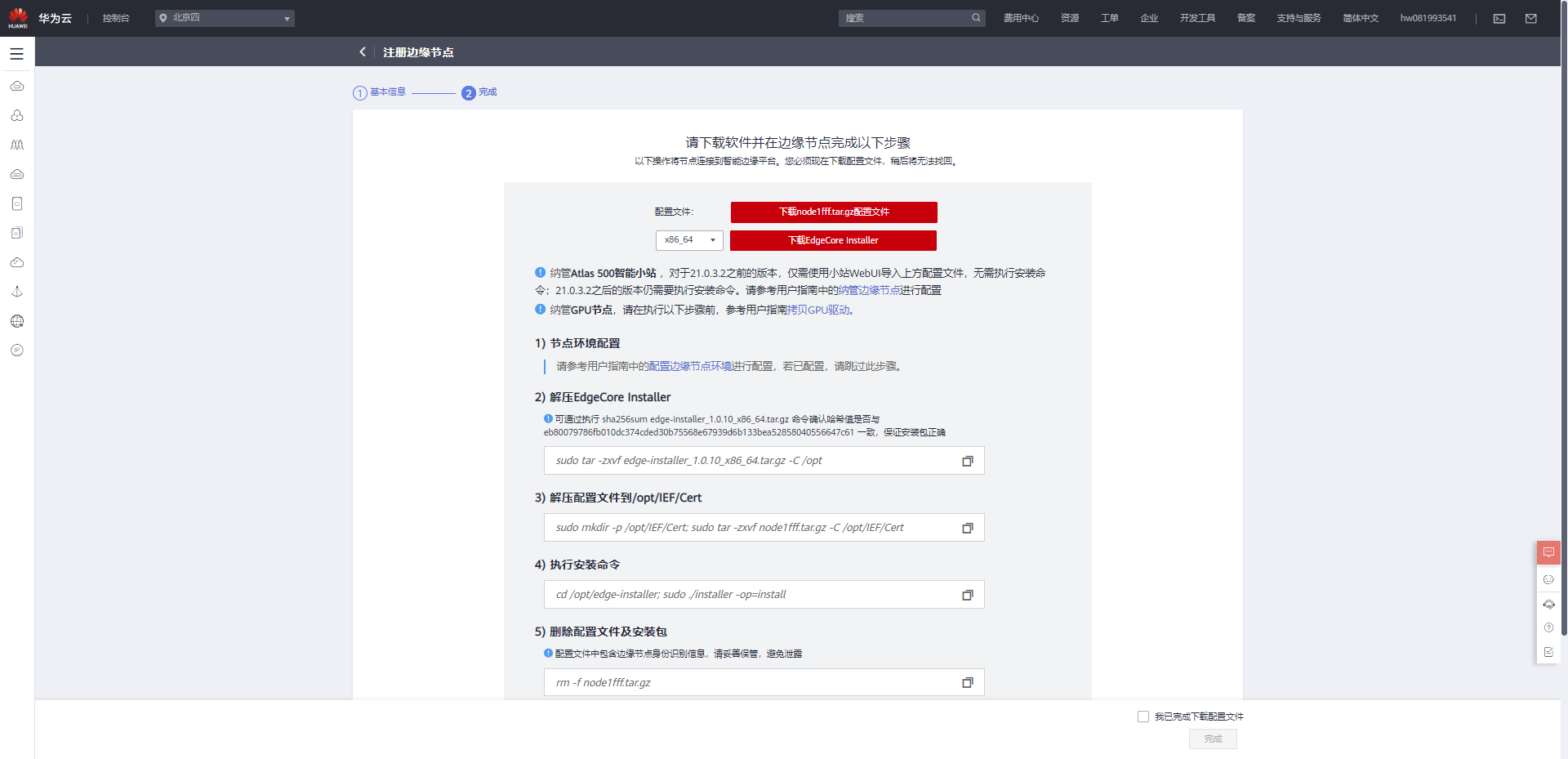Open the 简体中文 language menu
The image size is (1568, 759).
pos(1361,18)
